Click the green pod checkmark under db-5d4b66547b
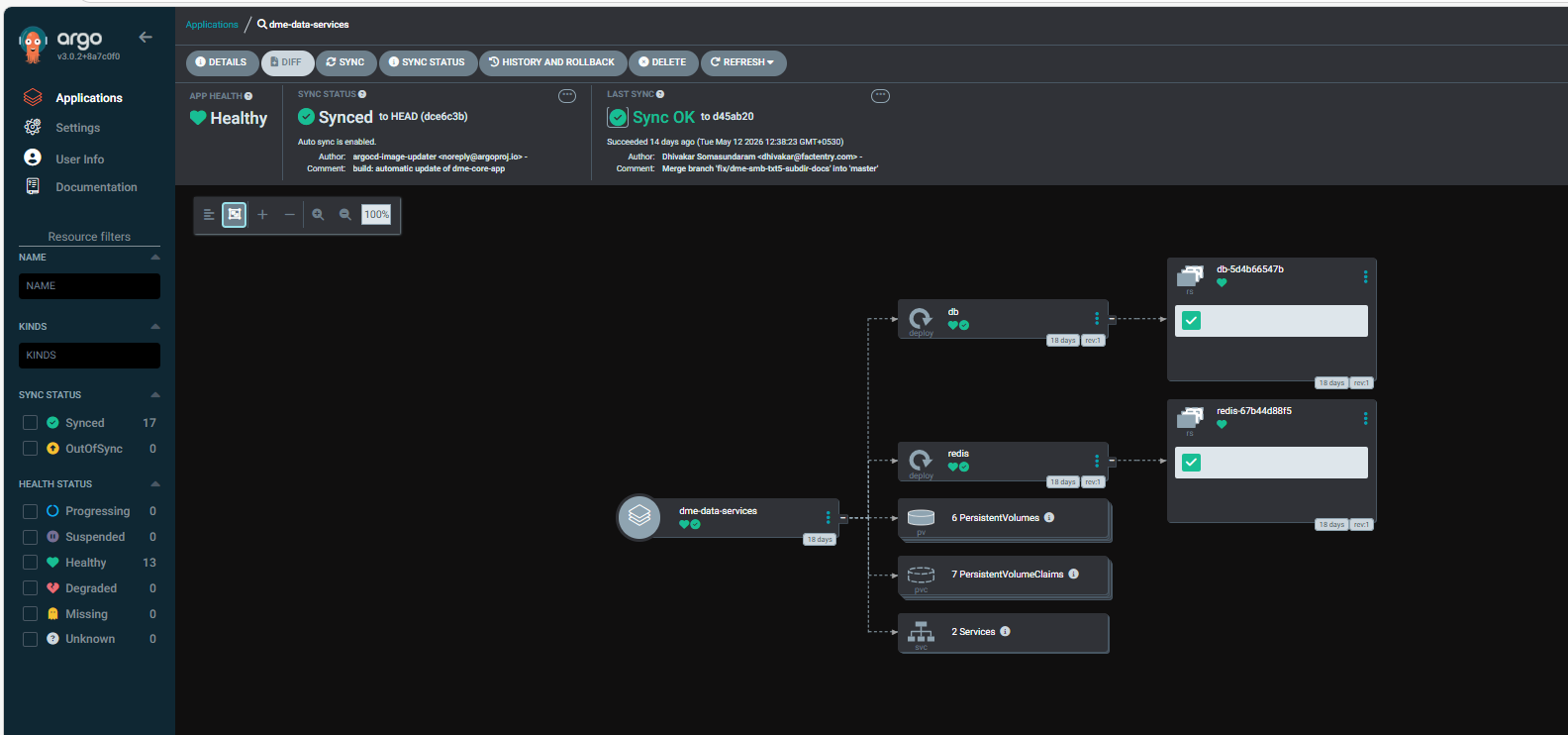This screenshot has width=1568, height=735. [1192, 321]
